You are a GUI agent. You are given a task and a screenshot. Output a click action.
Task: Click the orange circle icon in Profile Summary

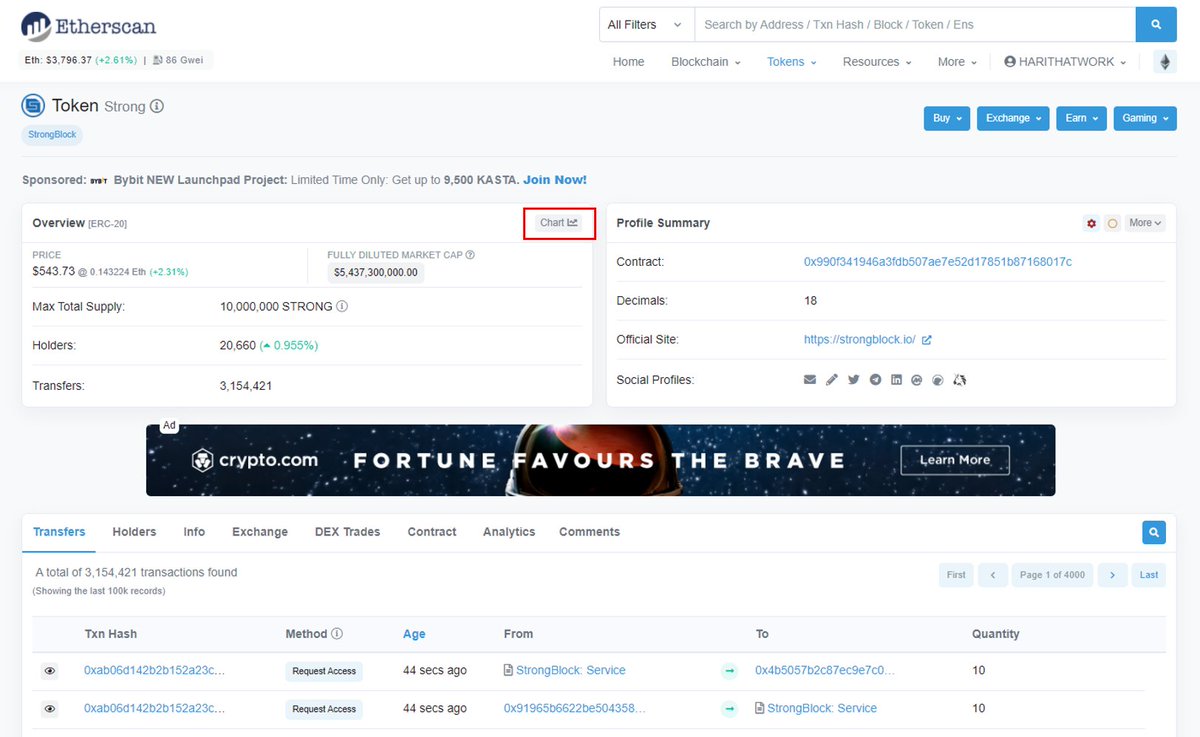point(1112,223)
